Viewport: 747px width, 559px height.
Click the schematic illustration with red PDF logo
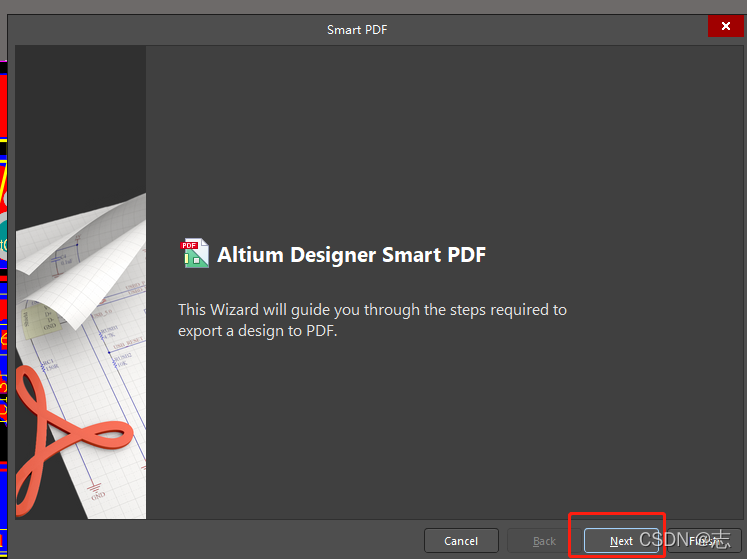tap(81, 282)
